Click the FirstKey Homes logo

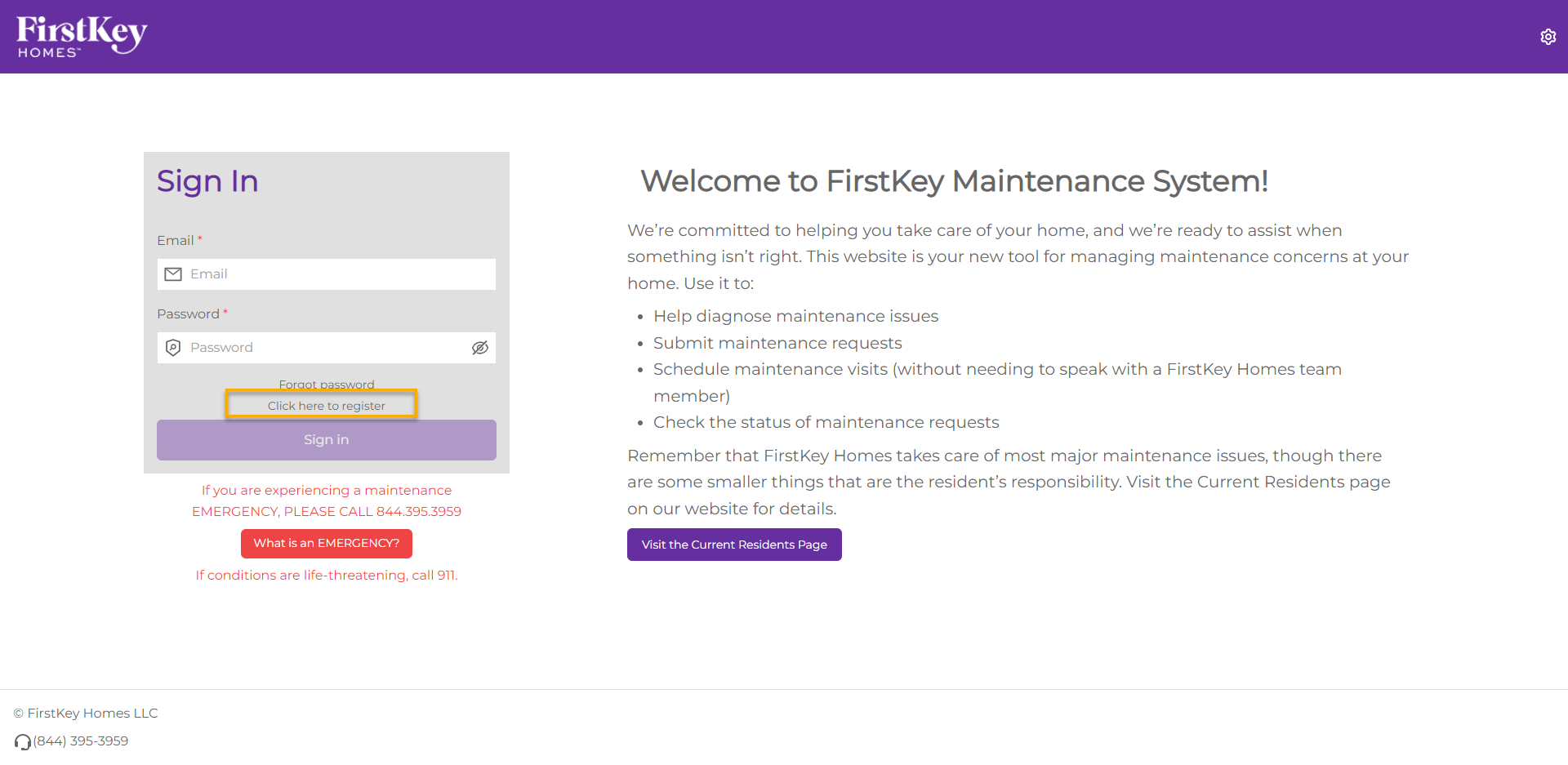coord(80,35)
